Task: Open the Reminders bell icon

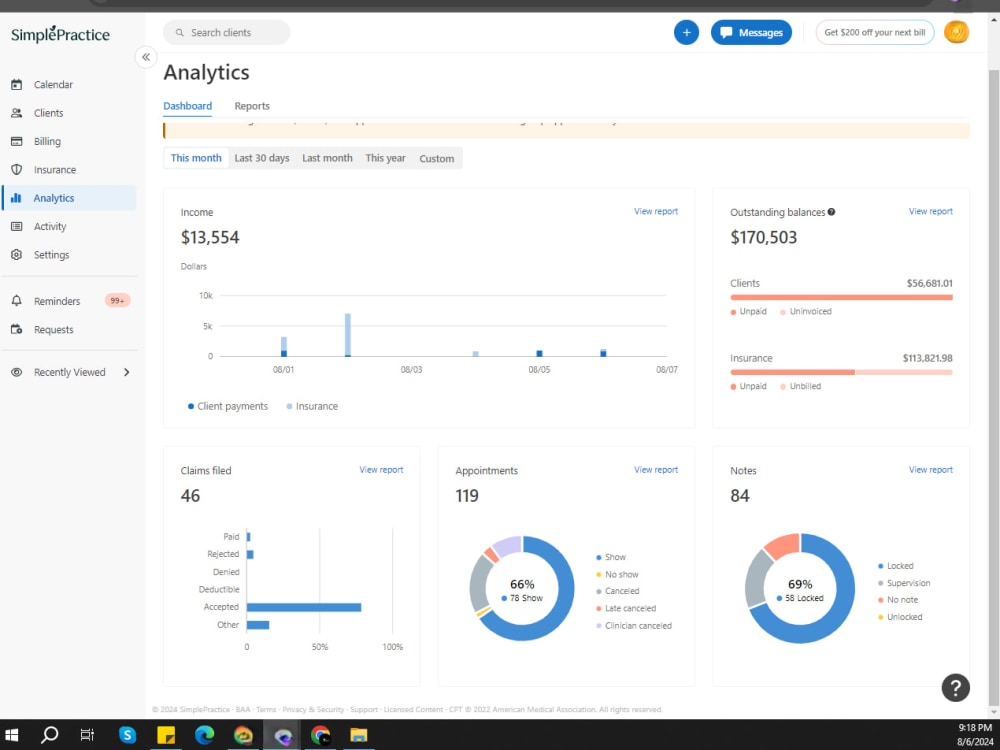Action: point(17,301)
